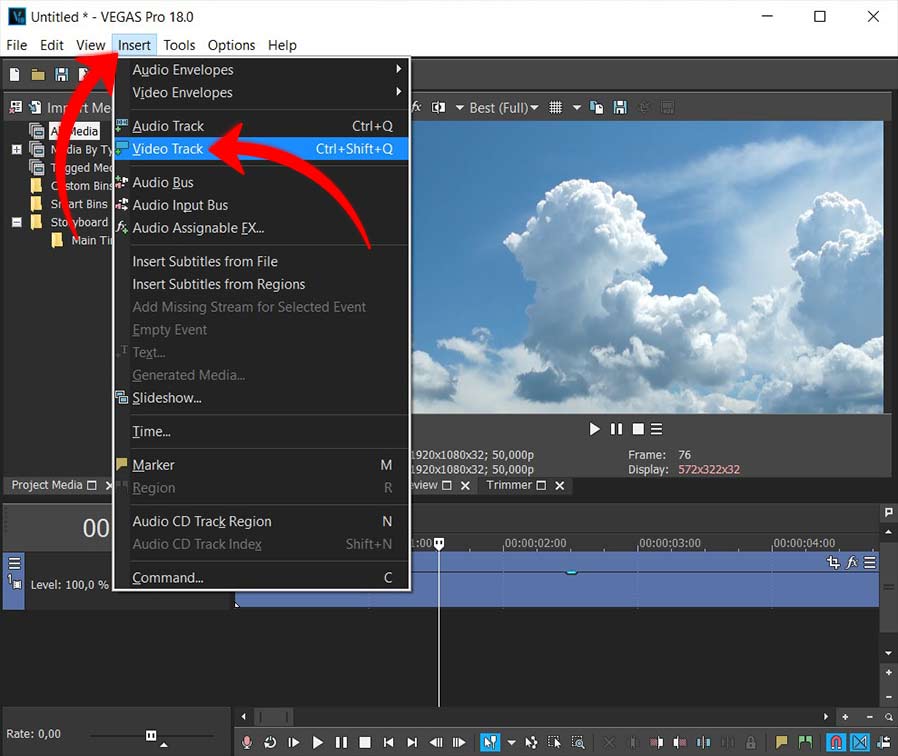Expand the Video Envelopes submenu
Image resolution: width=898 pixels, height=756 pixels.
[262, 93]
